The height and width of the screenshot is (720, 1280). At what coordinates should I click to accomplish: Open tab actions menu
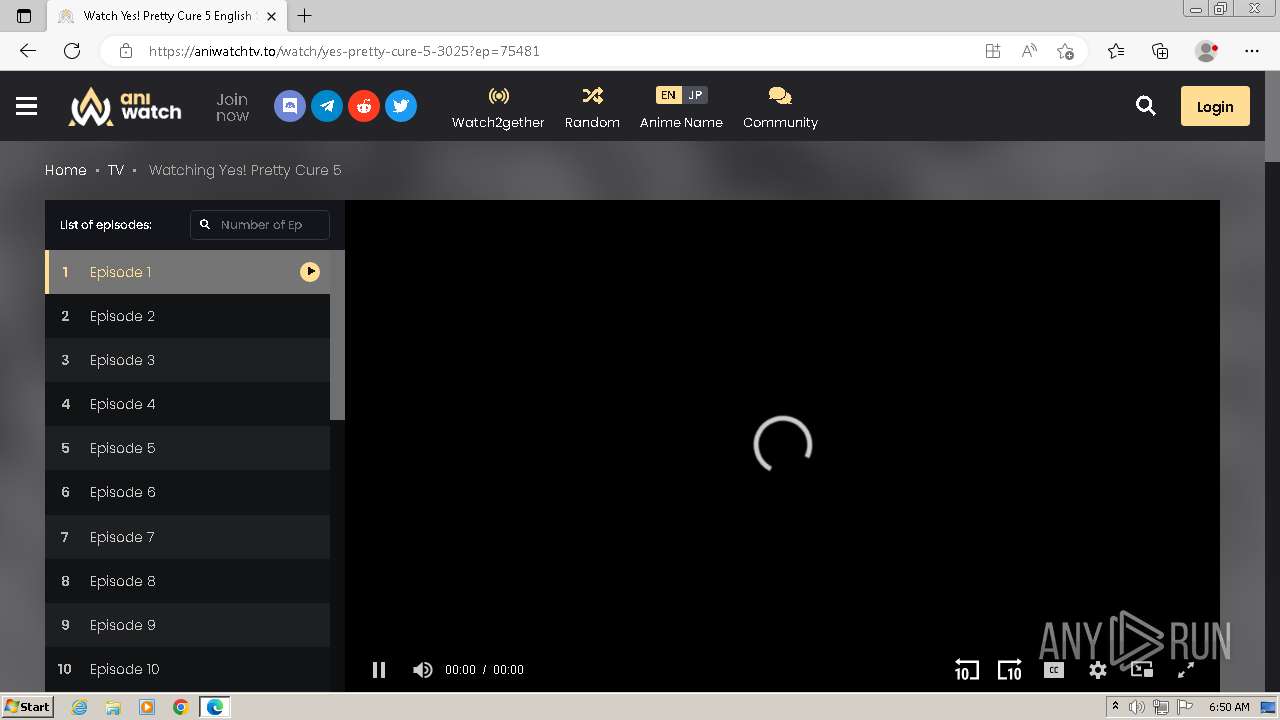[25, 16]
